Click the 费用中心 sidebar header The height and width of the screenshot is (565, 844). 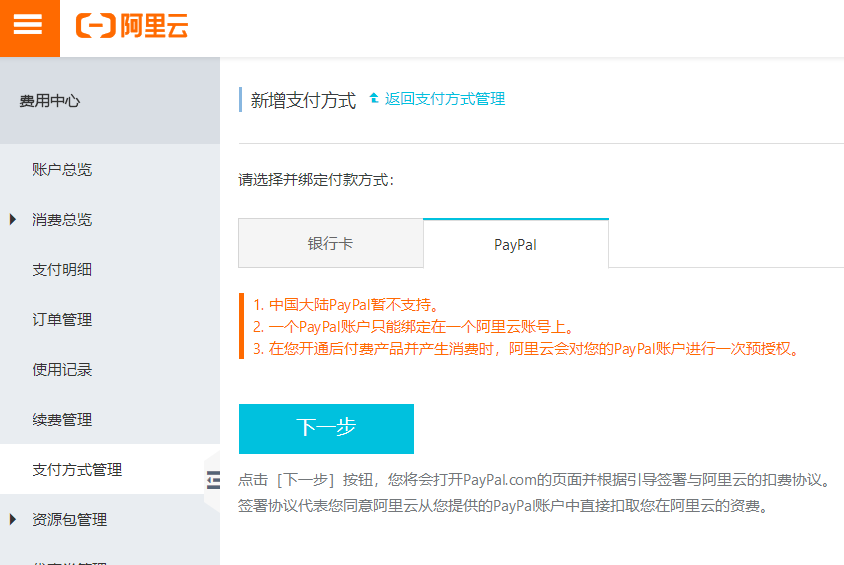tap(50, 101)
